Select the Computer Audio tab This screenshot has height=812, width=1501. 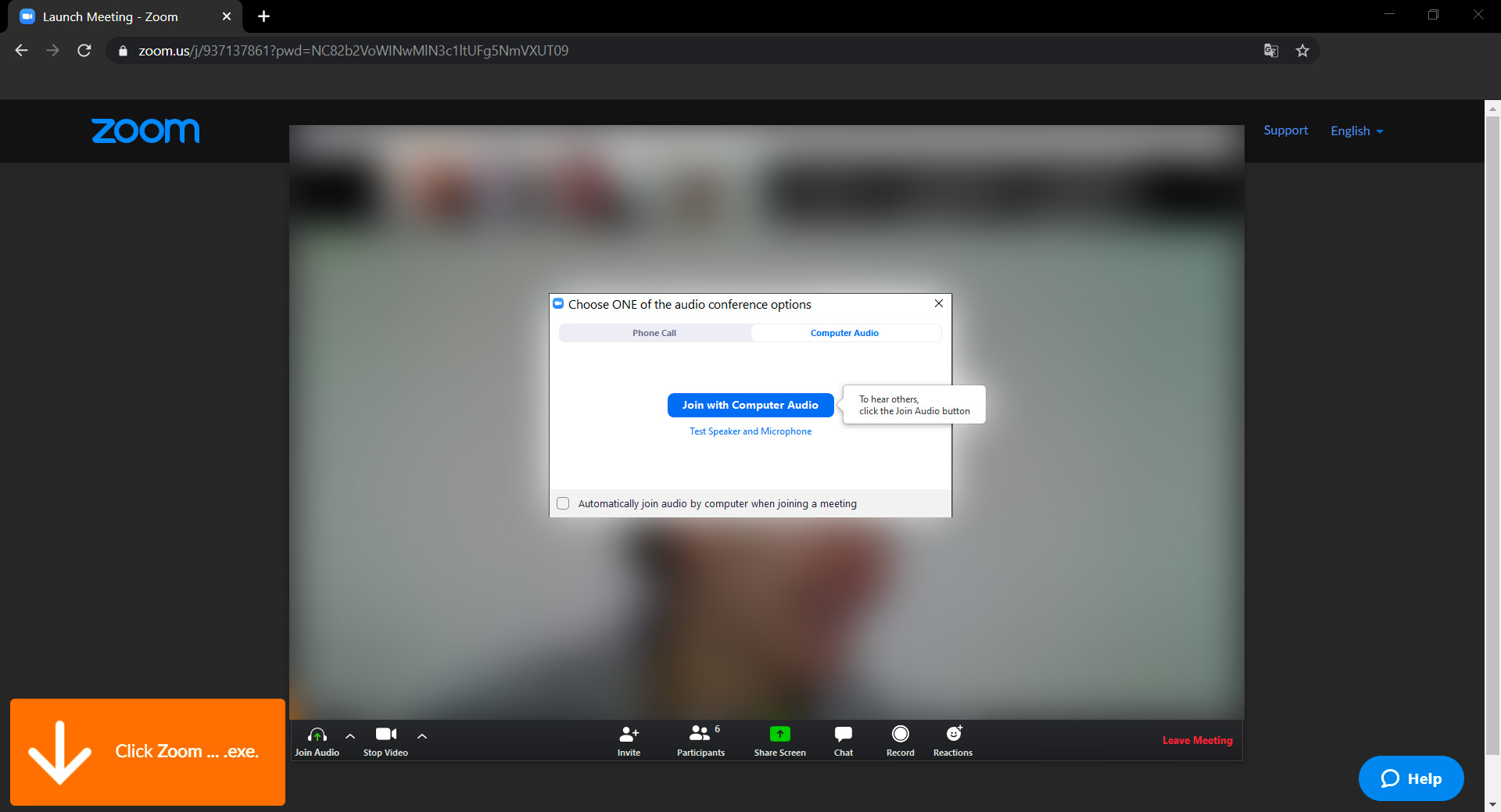click(x=844, y=333)
